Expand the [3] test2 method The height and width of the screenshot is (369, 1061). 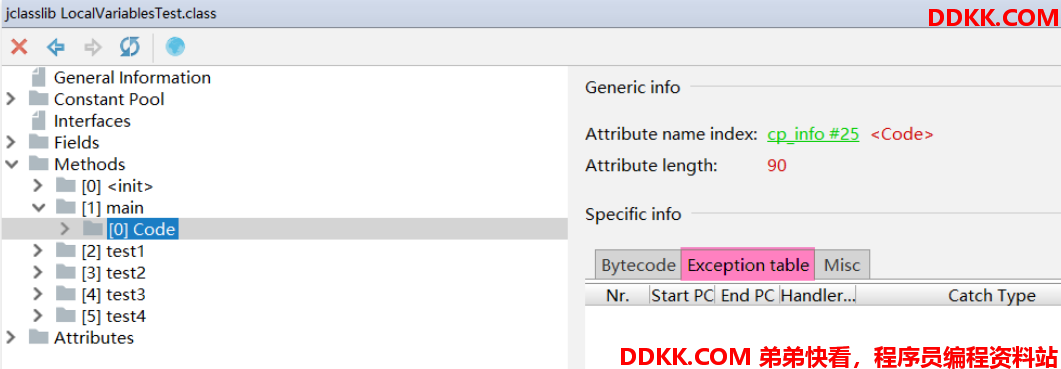click(39, 273)
